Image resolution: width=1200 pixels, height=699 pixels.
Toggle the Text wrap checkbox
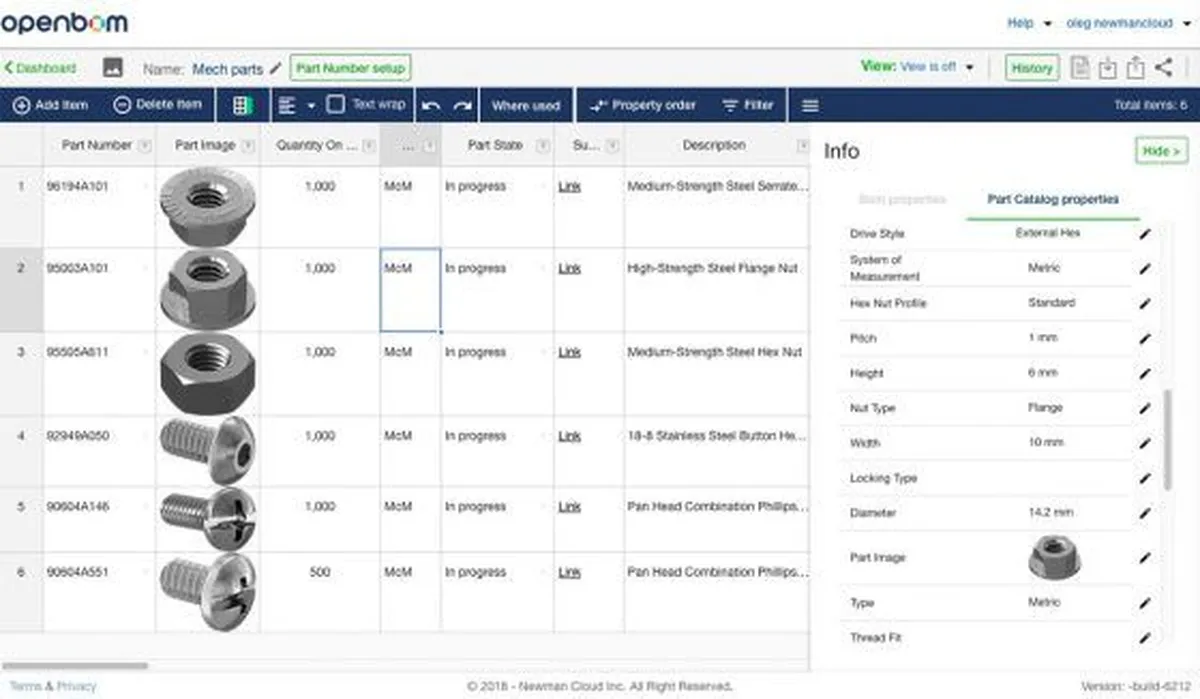coord(336,104)
